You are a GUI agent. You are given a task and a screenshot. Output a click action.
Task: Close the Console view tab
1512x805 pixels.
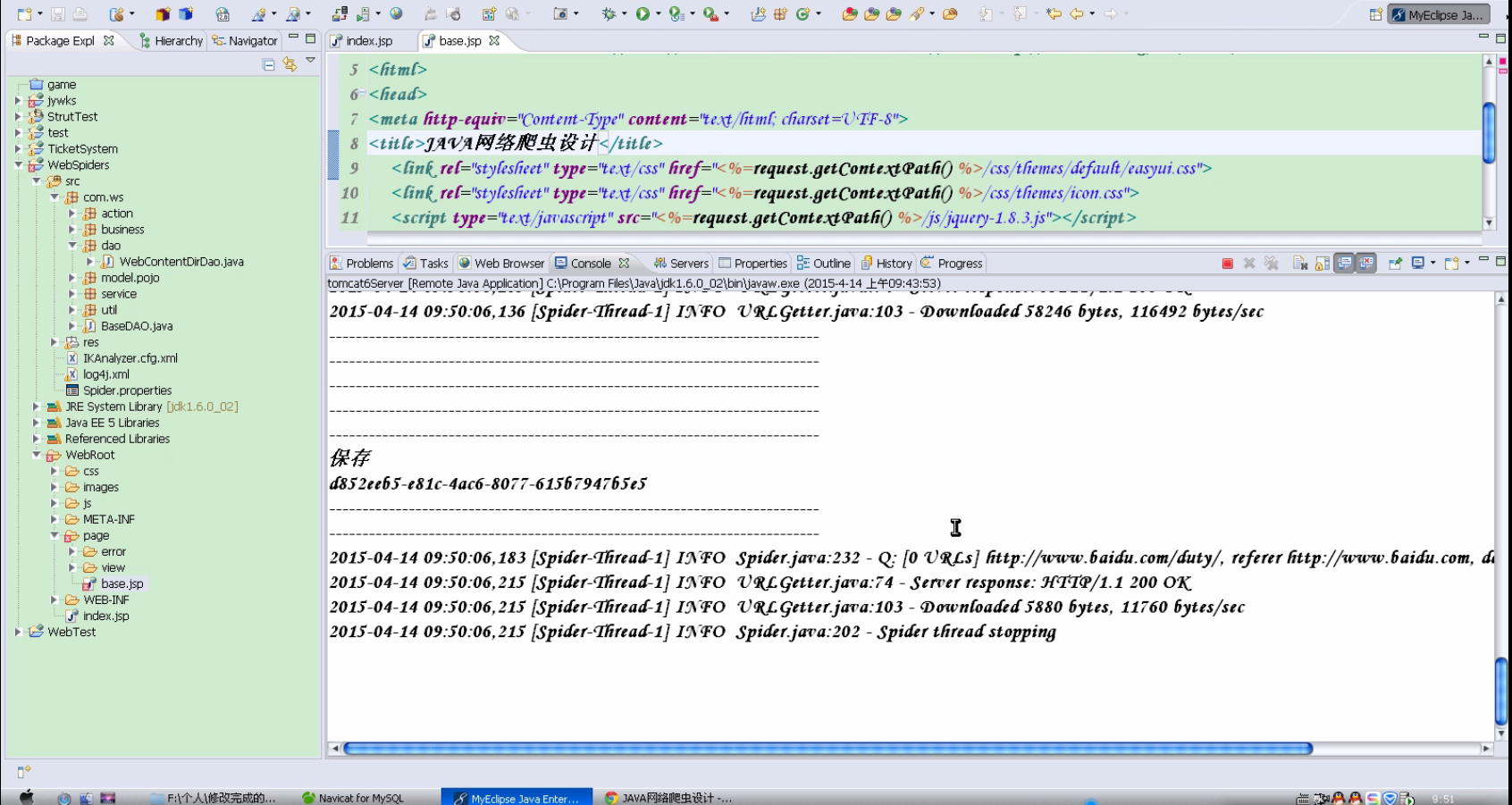(624, 263)
